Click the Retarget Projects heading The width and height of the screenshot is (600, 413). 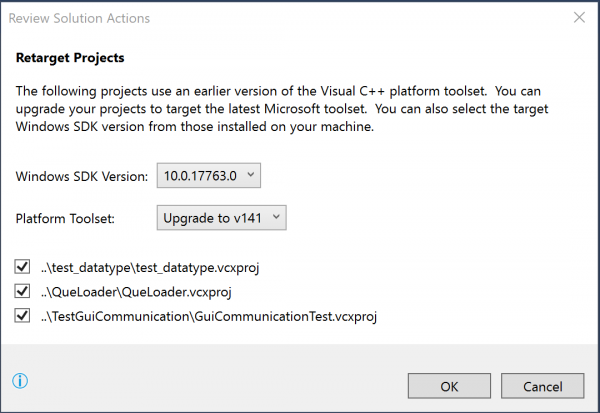(x=70, y=58)
